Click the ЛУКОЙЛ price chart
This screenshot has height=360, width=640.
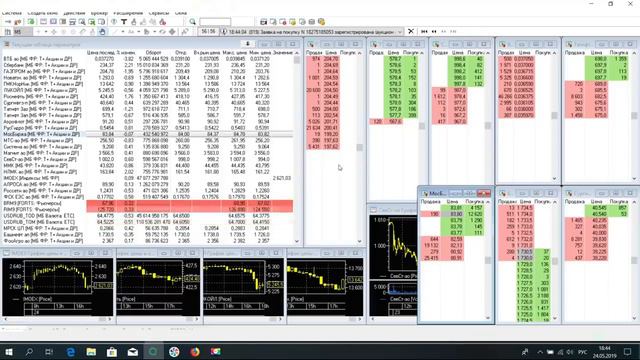coord(243,287)
